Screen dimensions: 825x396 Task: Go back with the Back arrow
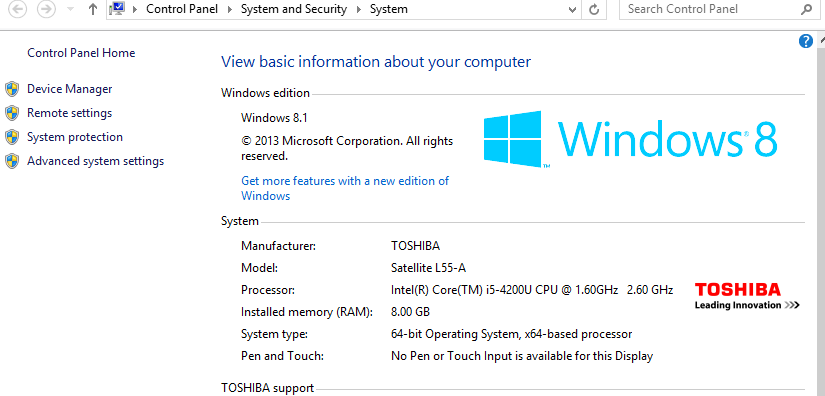(x=18, y=9)
